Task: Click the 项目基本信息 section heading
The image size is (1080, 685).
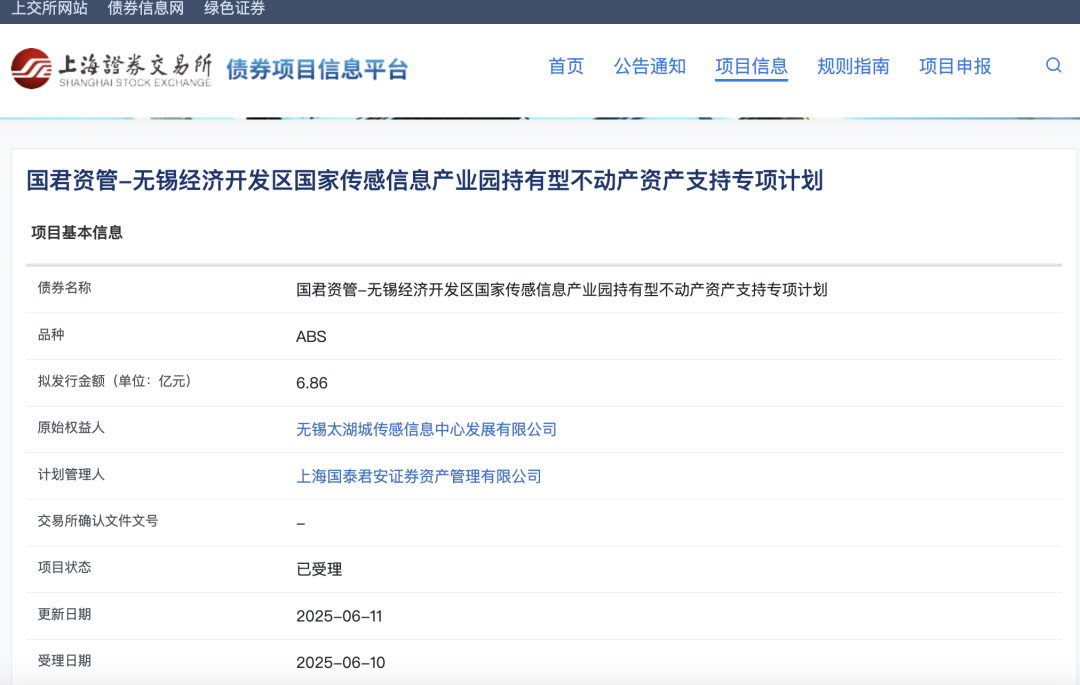Action: click(77, 233)
